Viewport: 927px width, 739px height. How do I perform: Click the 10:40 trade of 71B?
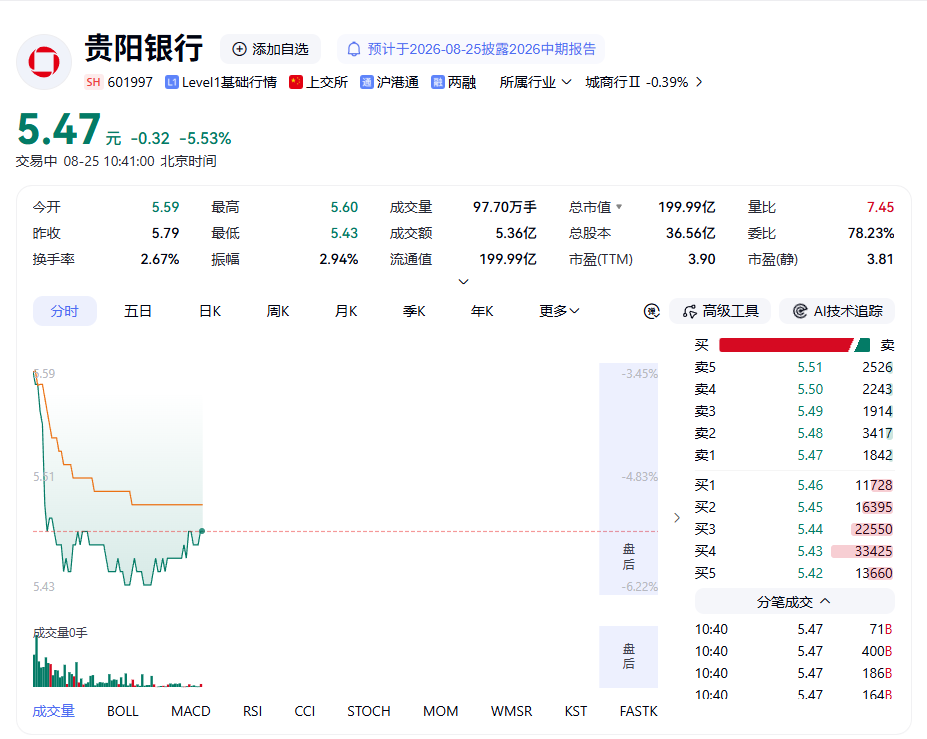click(x=794, y=630)
